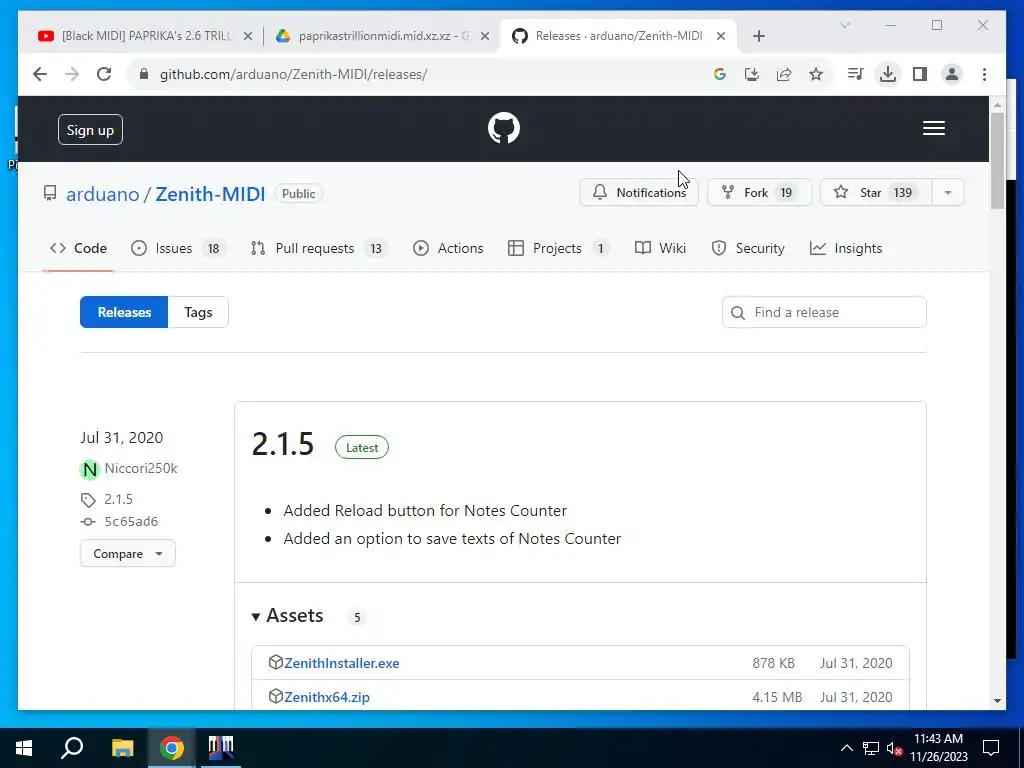Image resolution: width=1024 pixels, height=768 pixels.
Task: Expand the Star lists dropdown arrow
Action: coord(948,193)
